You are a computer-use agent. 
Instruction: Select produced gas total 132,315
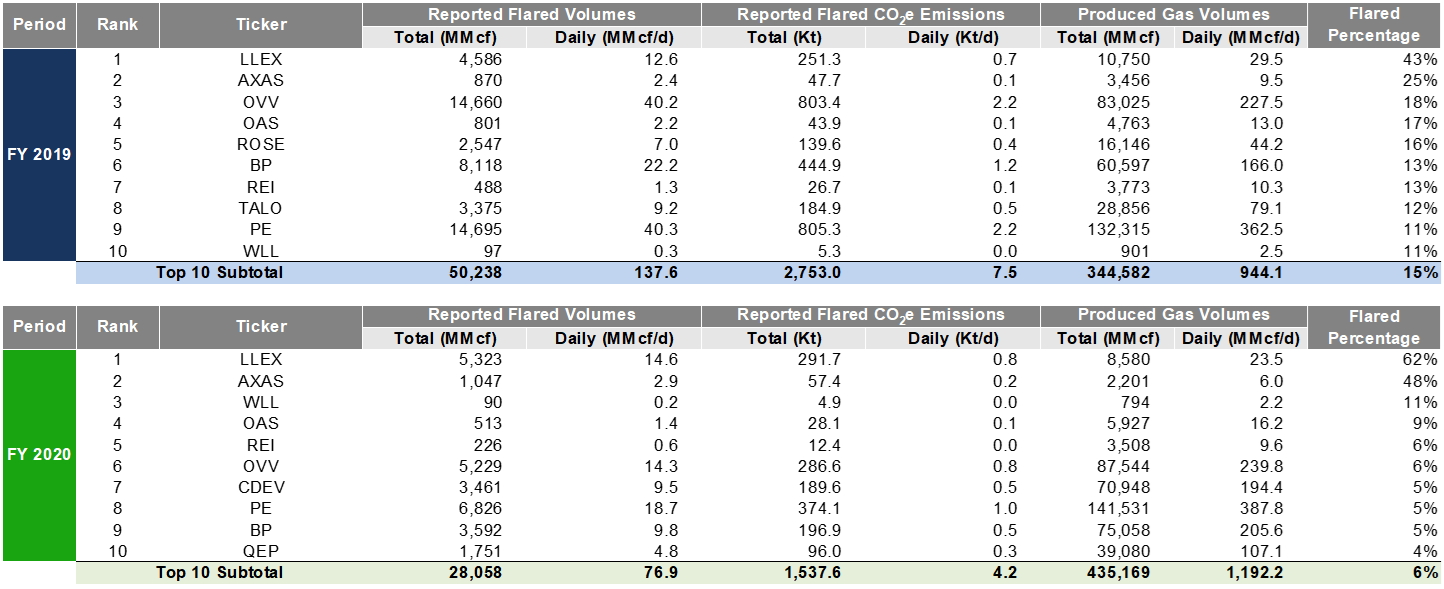click(x=1121, y=230)
